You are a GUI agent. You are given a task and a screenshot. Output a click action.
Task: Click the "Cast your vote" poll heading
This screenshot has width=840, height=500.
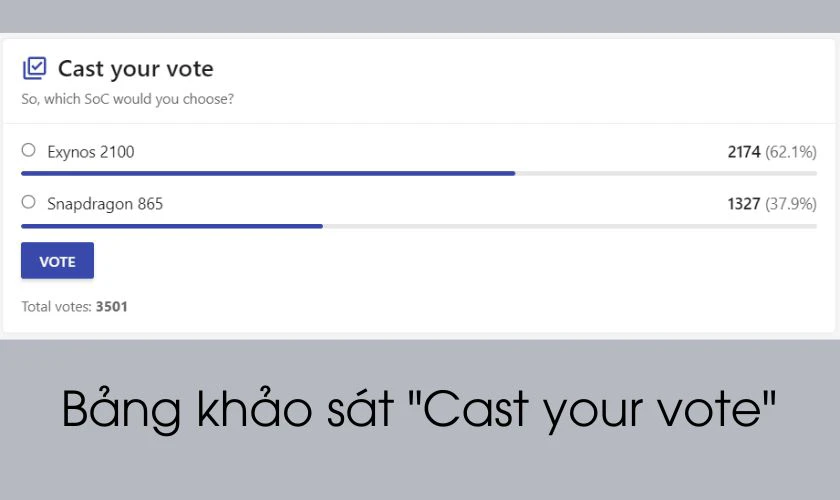click(135, 69)
